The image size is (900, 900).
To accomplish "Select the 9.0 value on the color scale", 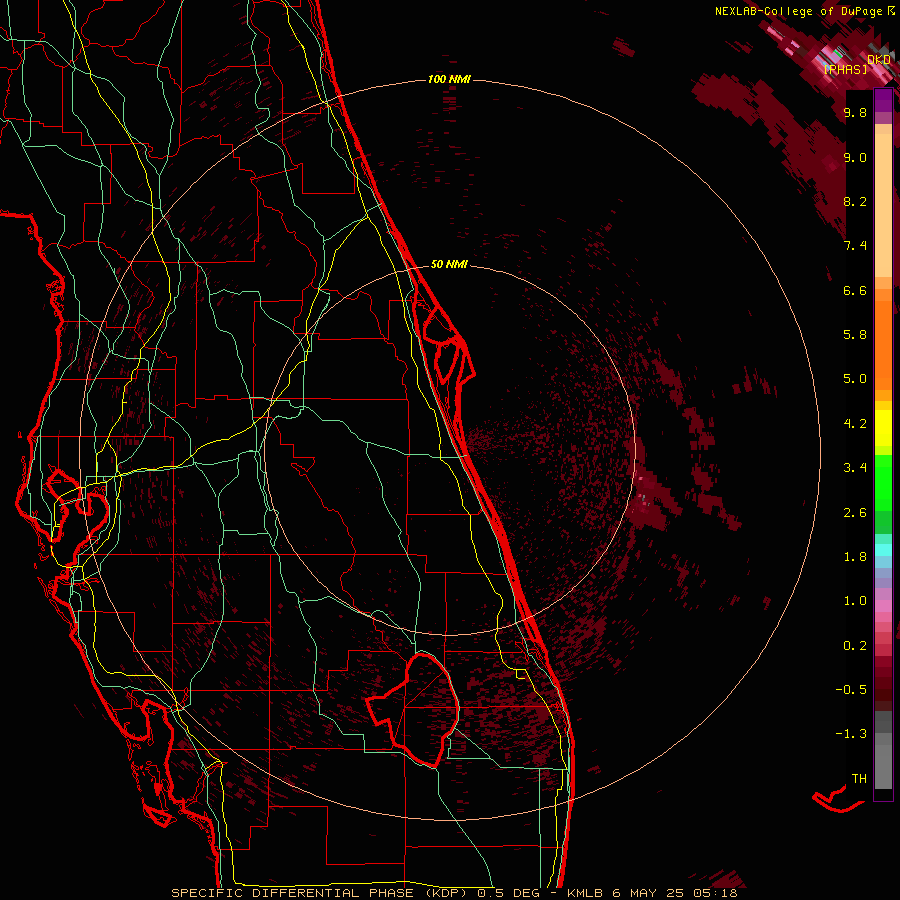I will point(855,157).
